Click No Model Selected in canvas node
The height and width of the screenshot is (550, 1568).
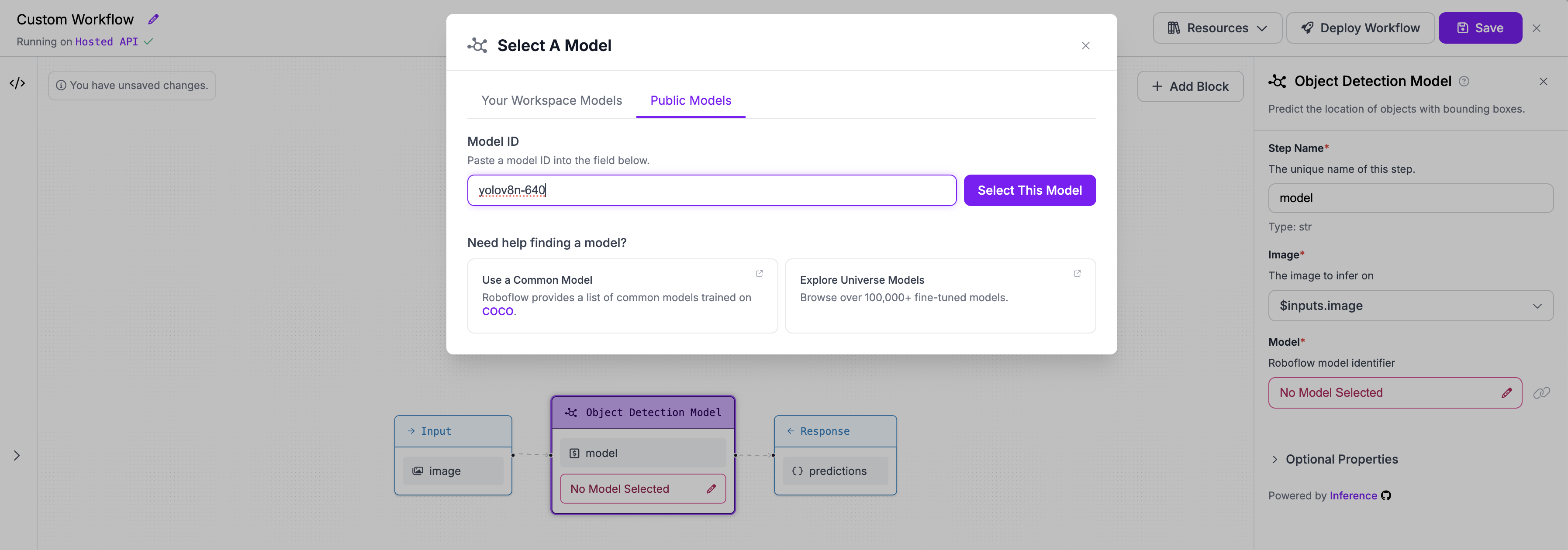(643, 489)
